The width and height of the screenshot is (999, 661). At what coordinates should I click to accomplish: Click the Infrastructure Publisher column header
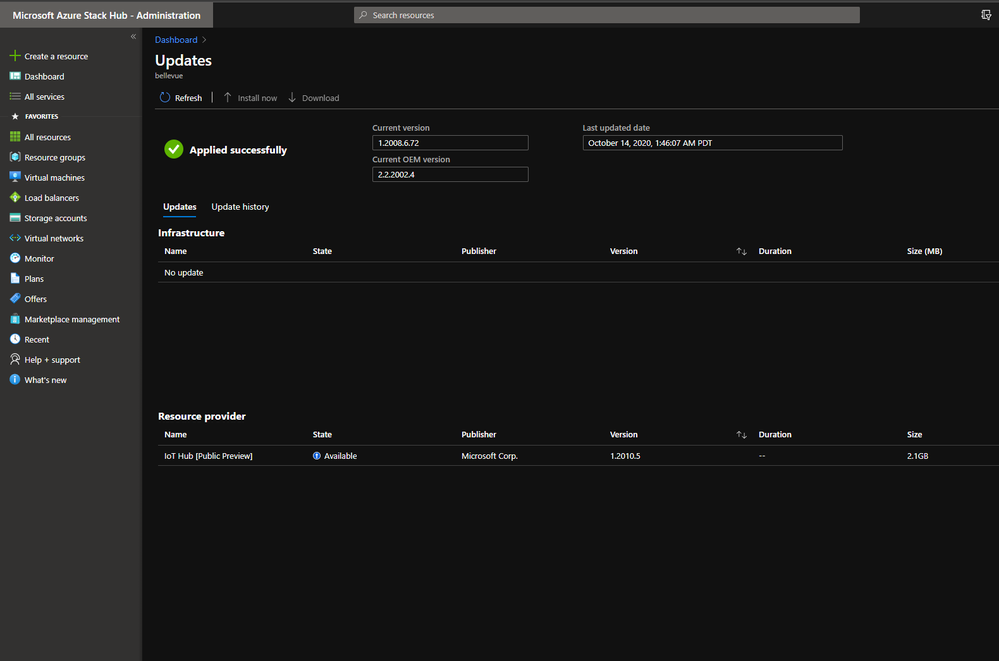[x=479, y=251]
